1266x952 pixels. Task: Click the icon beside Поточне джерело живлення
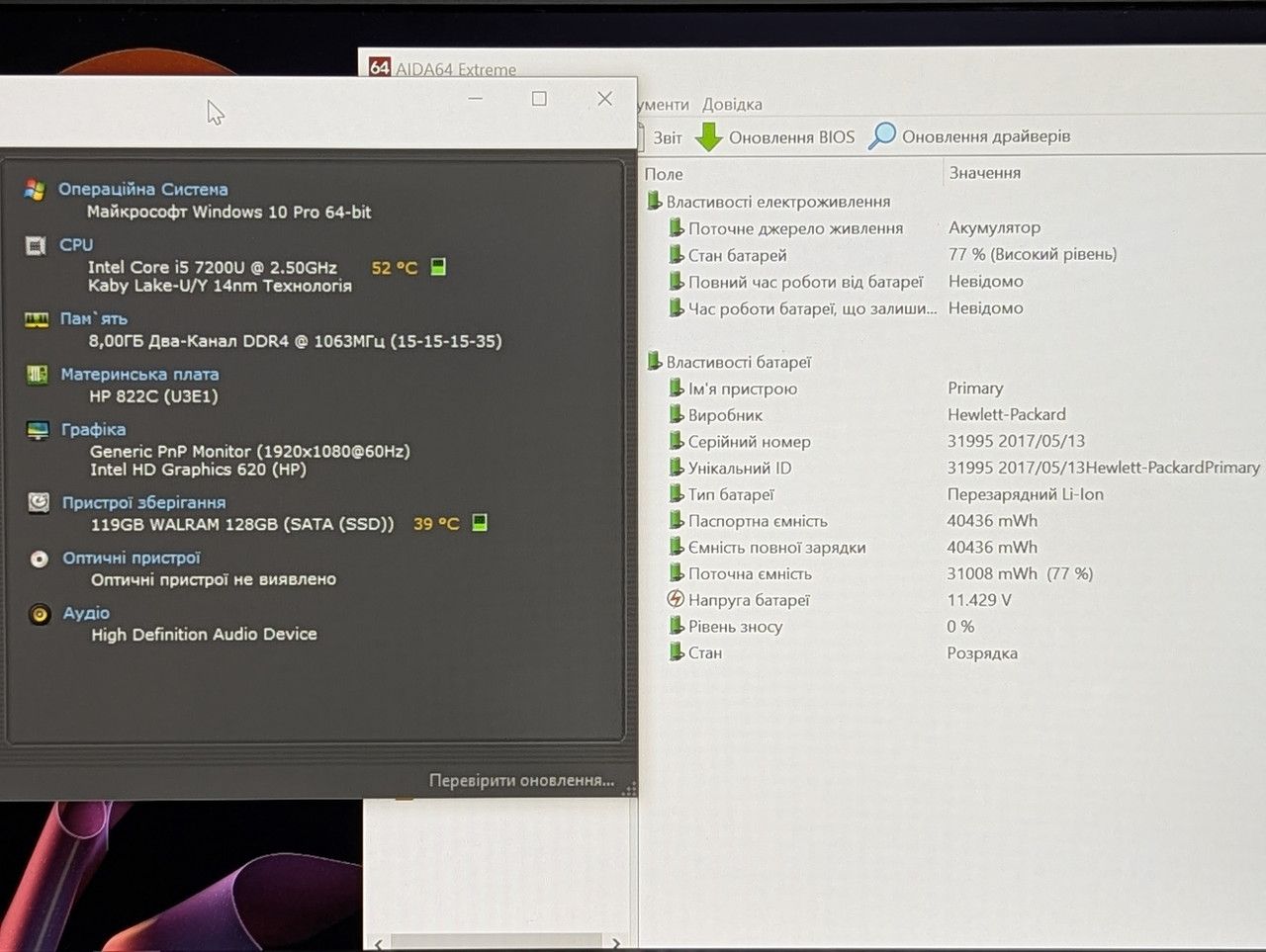[x=677, y=227]
